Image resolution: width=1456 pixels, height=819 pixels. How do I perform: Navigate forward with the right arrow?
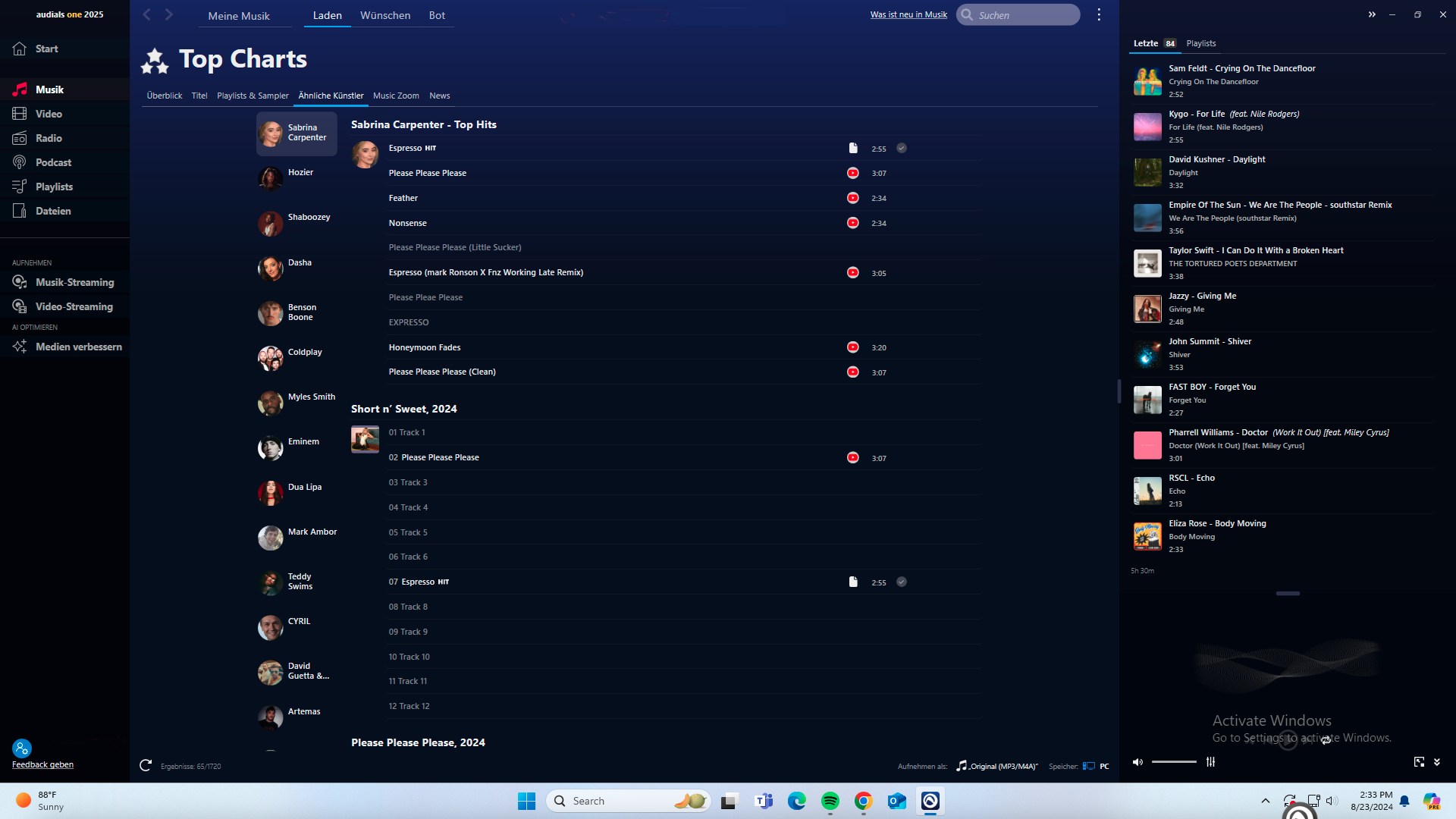[x=169, y=14]
